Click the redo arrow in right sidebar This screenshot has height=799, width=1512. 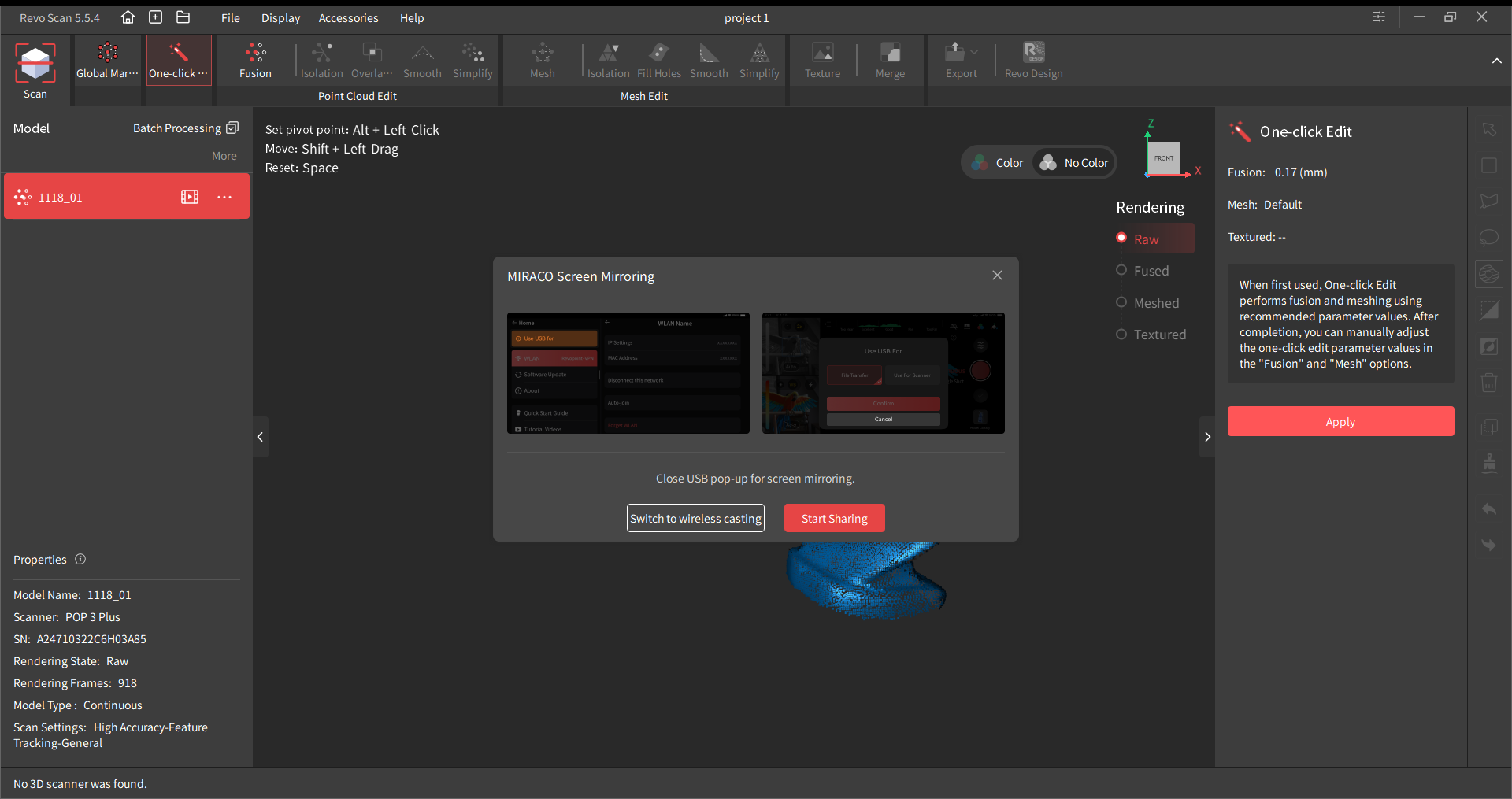pyautogui.click(x=1488, y=545)
